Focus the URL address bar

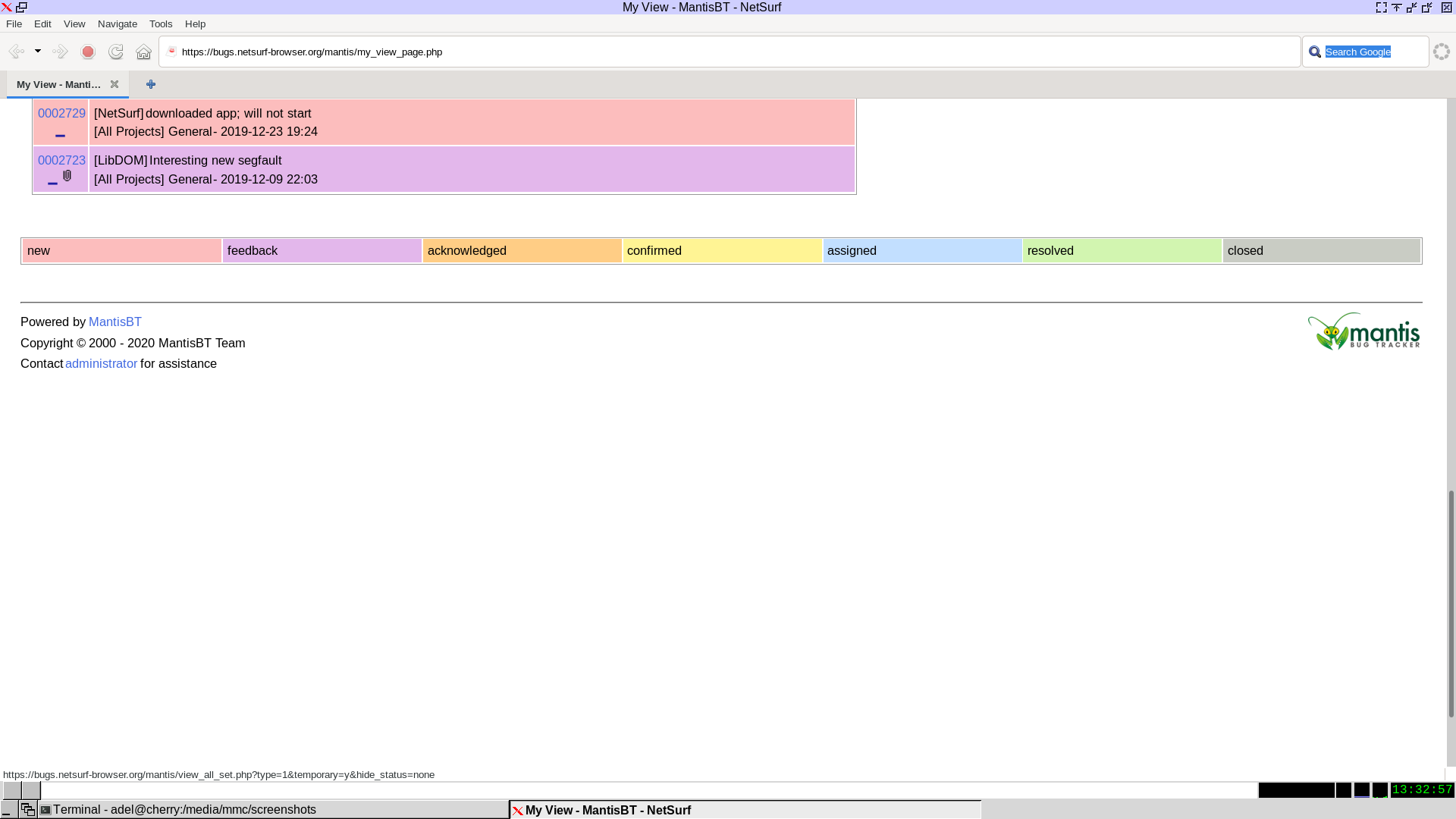click(x=728, y=52)
